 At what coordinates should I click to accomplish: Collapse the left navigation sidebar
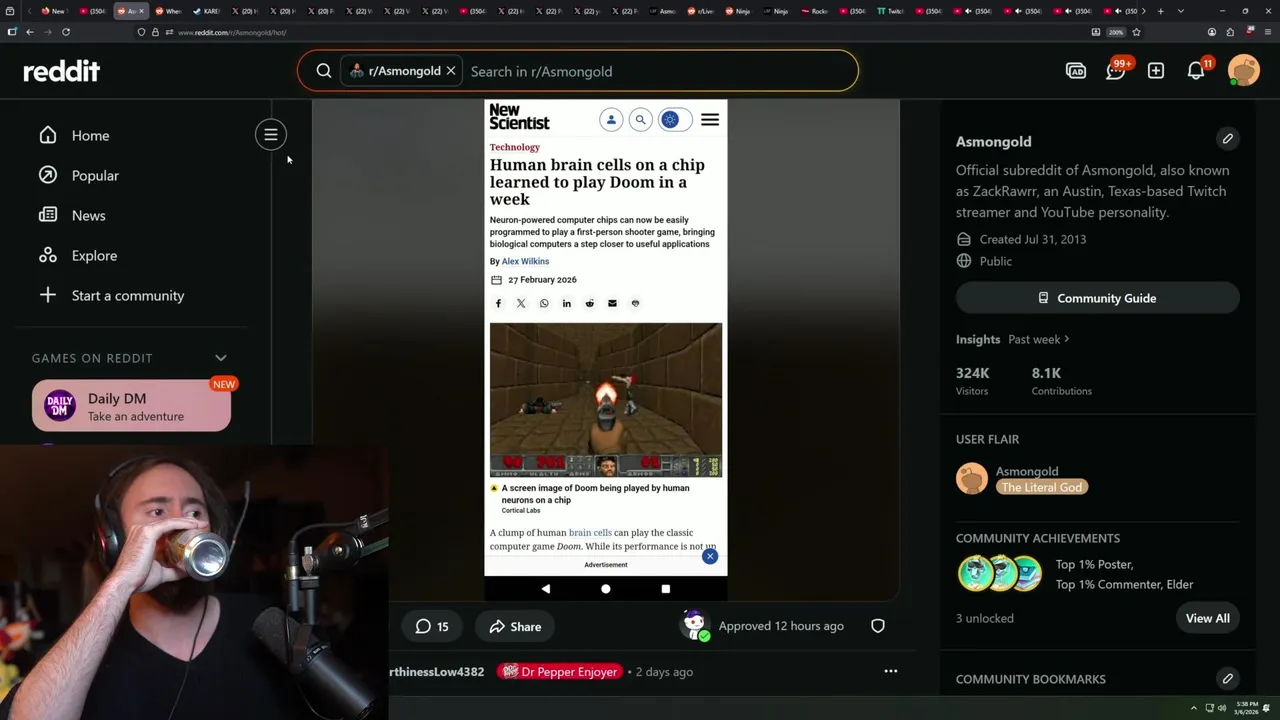coord(271,135)
